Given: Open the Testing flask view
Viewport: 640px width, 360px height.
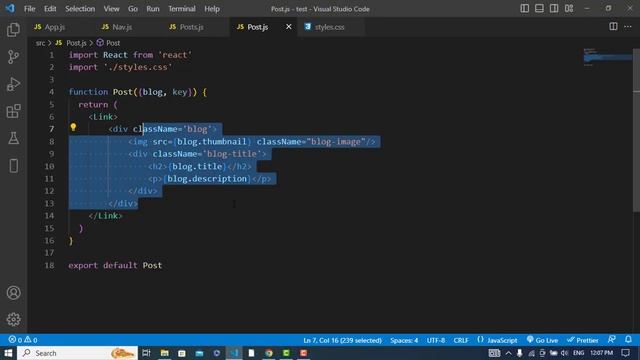Looking at the screenshot, I should [x=13, y=138].
